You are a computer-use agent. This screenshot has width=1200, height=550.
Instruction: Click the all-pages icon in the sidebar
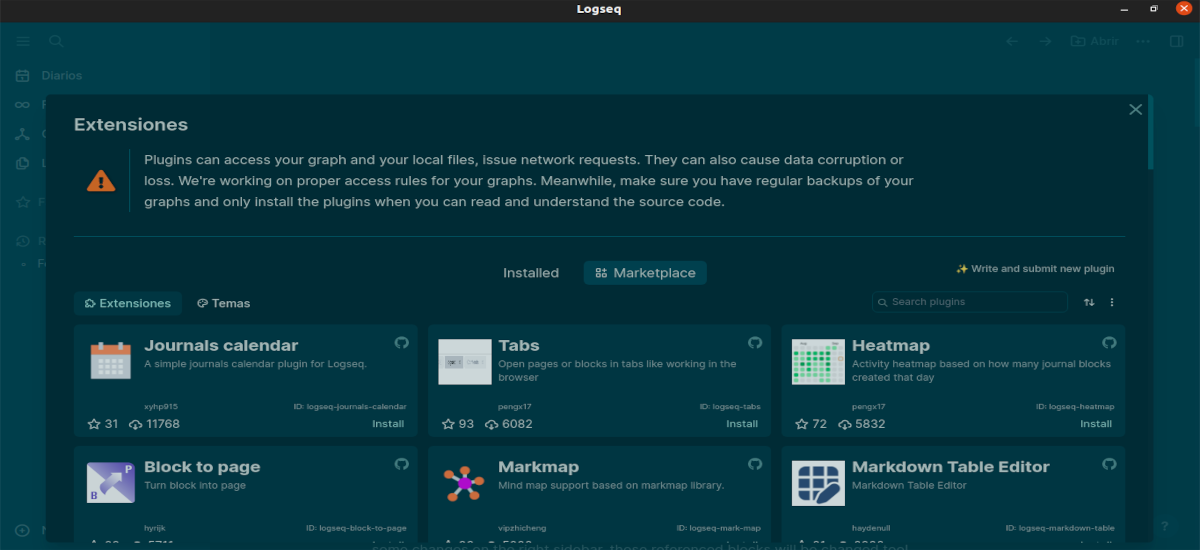(x=23, y=163)
